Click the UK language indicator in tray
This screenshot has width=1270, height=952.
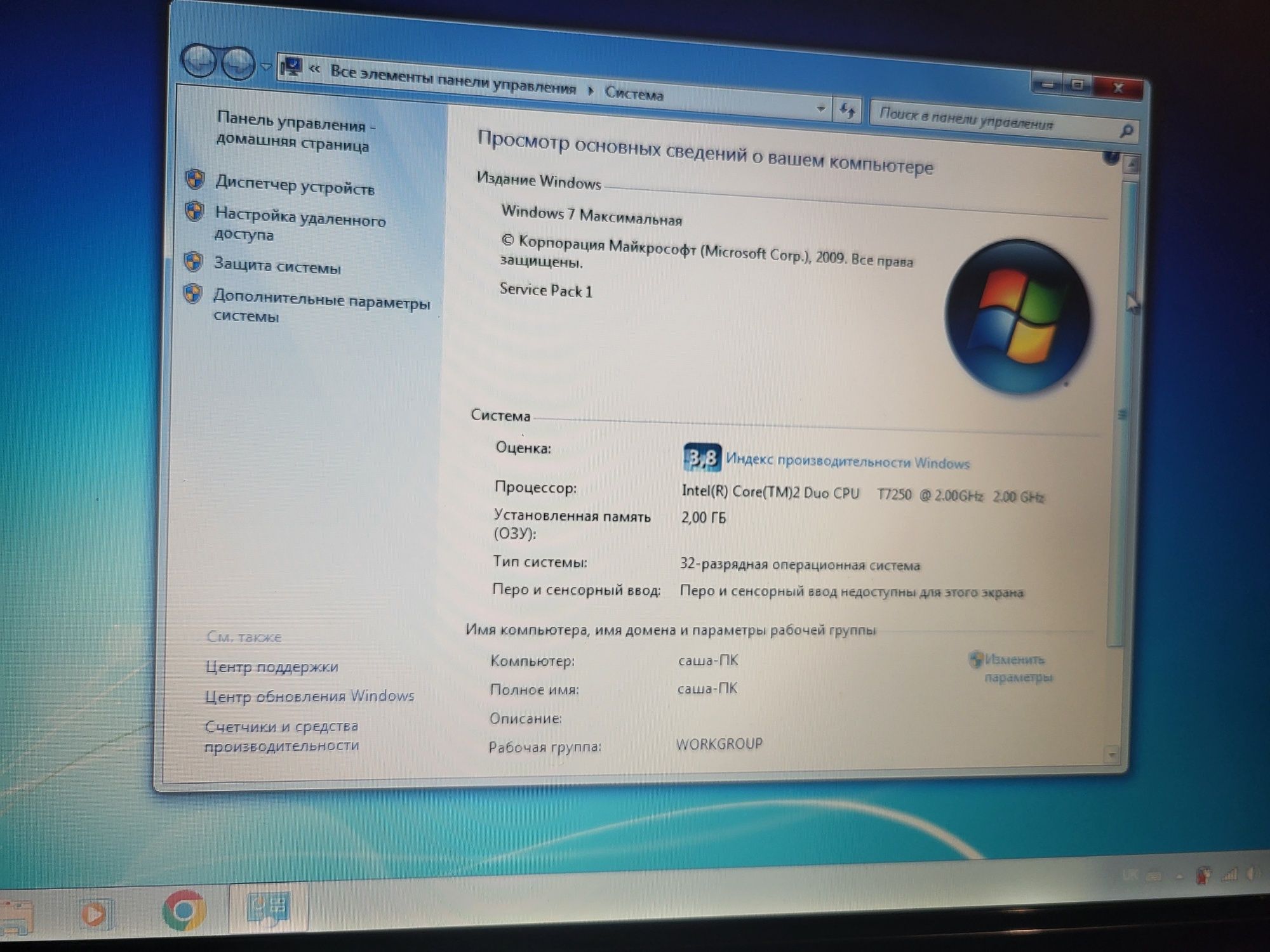1130,875
